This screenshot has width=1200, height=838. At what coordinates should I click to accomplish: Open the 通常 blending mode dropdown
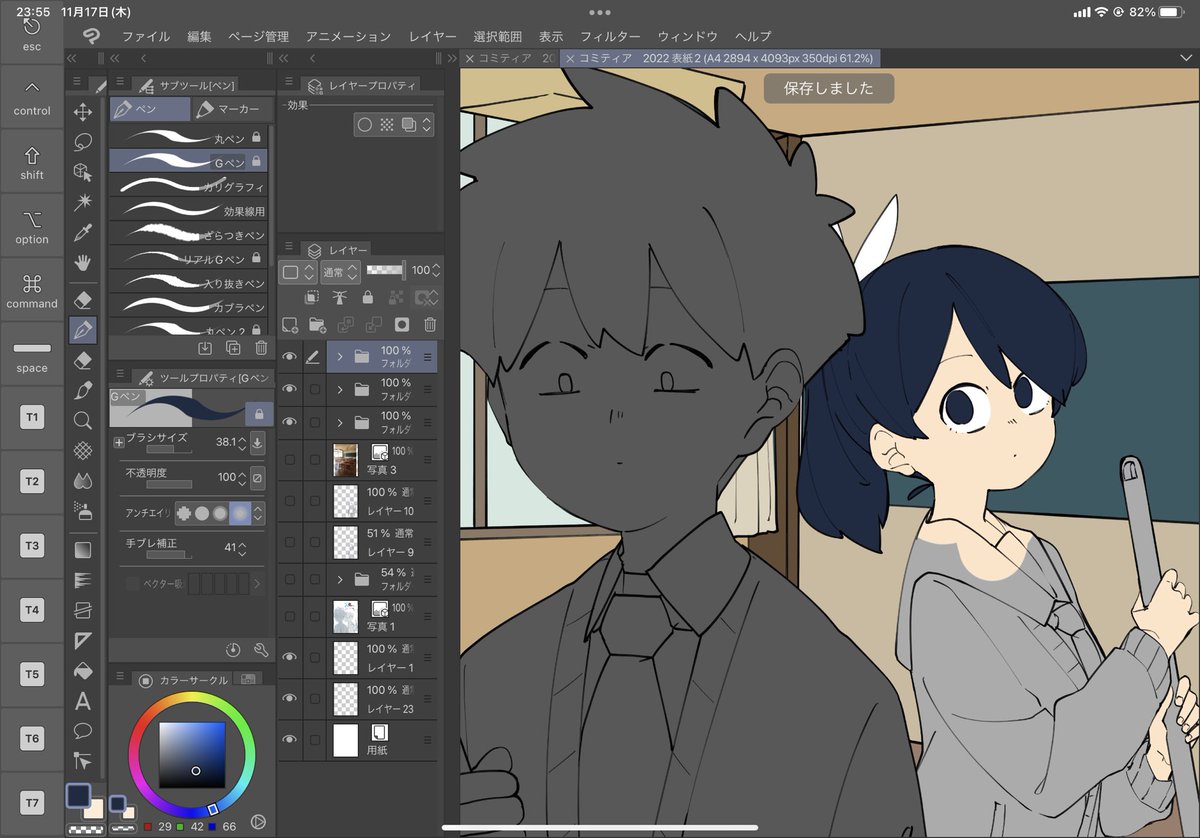tap(341, 271)
